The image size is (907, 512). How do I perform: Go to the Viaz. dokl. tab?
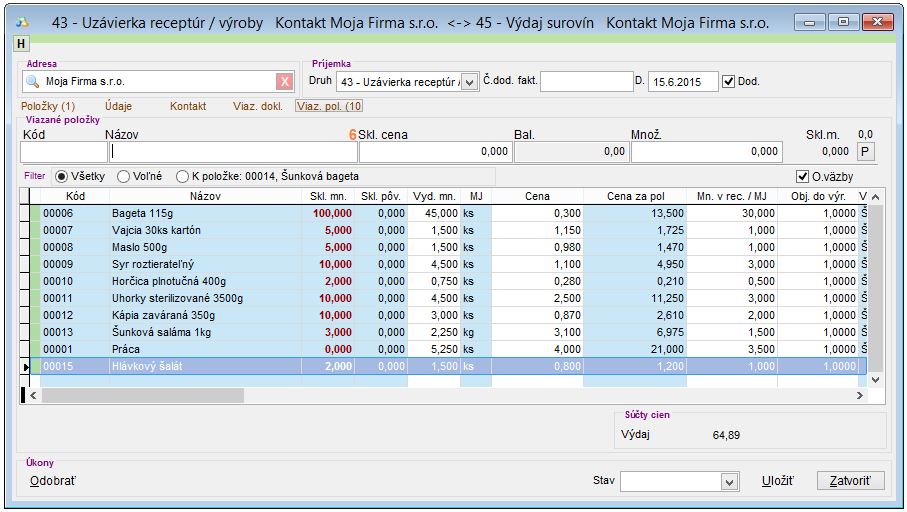[257, 106]
